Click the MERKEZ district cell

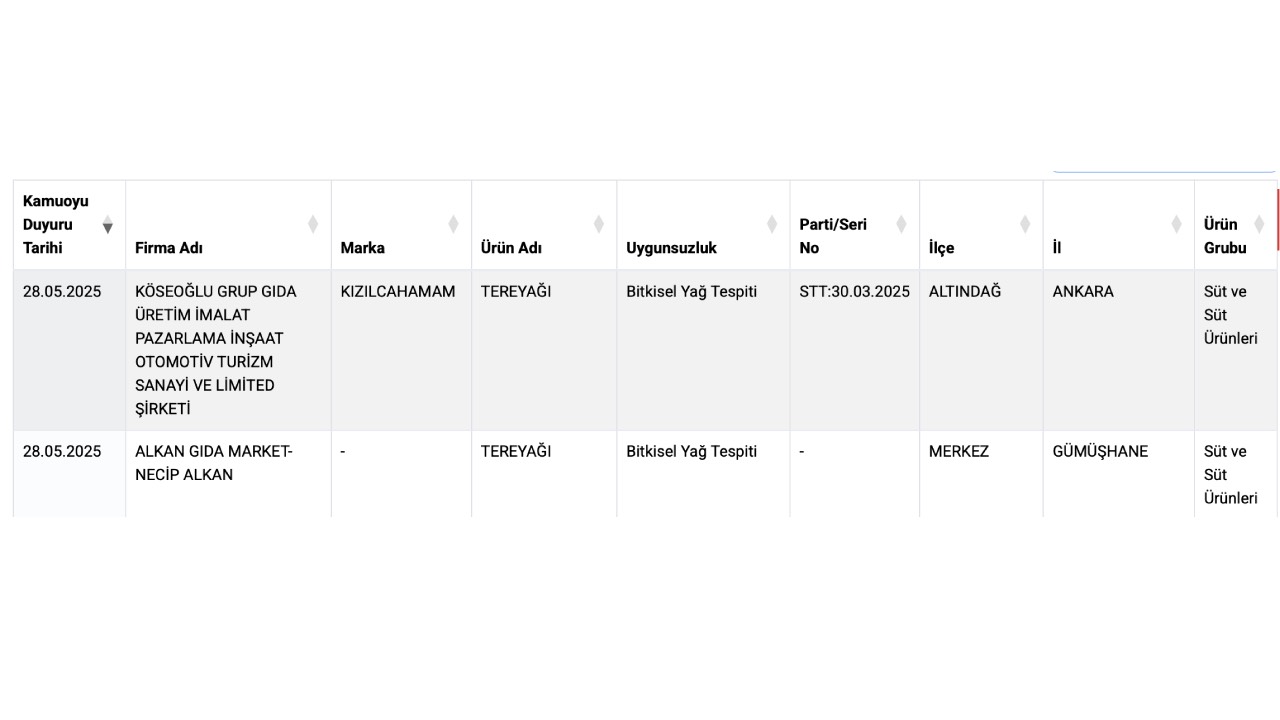tap(981, 474)
